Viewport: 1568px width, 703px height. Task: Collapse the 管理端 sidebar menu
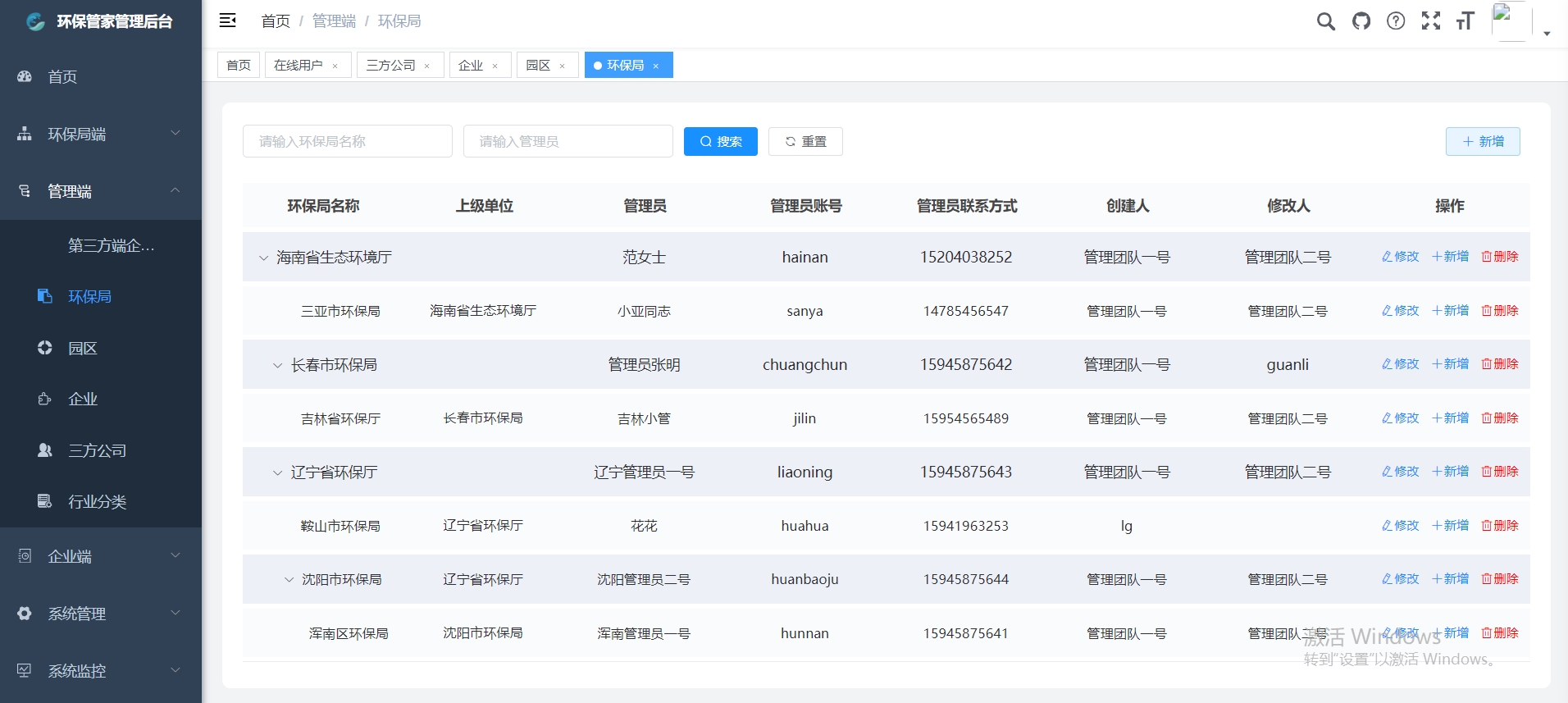(x=175, y=190)
